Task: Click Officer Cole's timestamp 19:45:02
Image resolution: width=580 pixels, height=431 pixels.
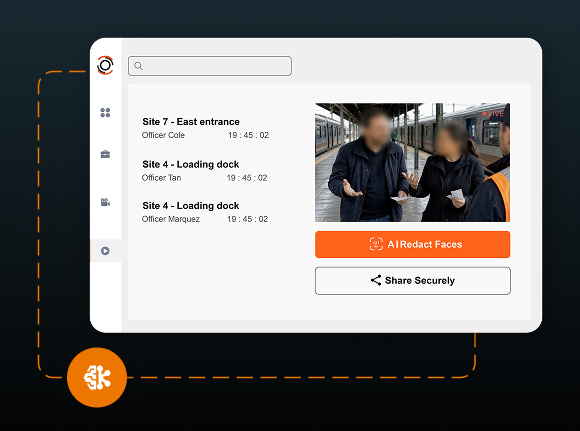Action: (248, 135)
